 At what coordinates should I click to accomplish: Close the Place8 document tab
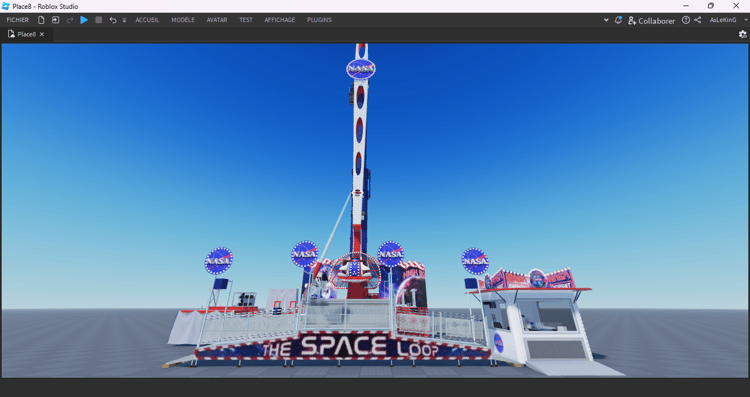pyautogui.click(x=42, y=34)
